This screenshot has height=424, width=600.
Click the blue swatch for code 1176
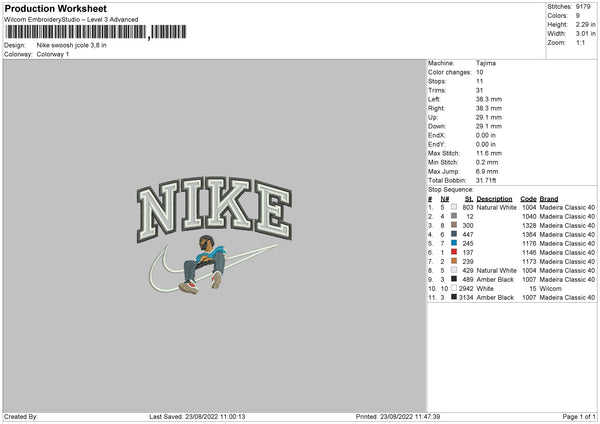(x=454, y=243)
